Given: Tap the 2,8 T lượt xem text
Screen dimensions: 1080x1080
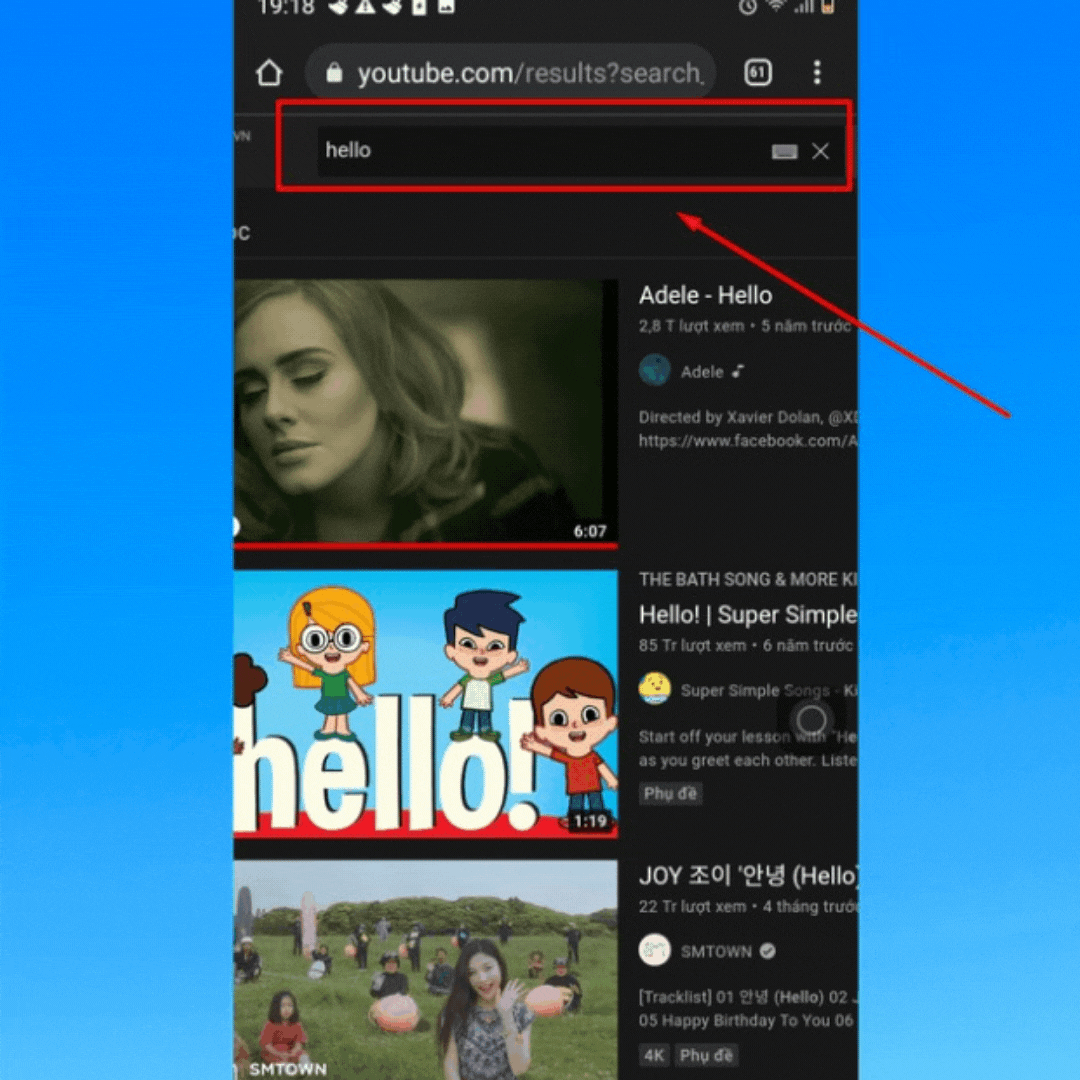Looking at the screenshot, I should [x=692, y=326].
